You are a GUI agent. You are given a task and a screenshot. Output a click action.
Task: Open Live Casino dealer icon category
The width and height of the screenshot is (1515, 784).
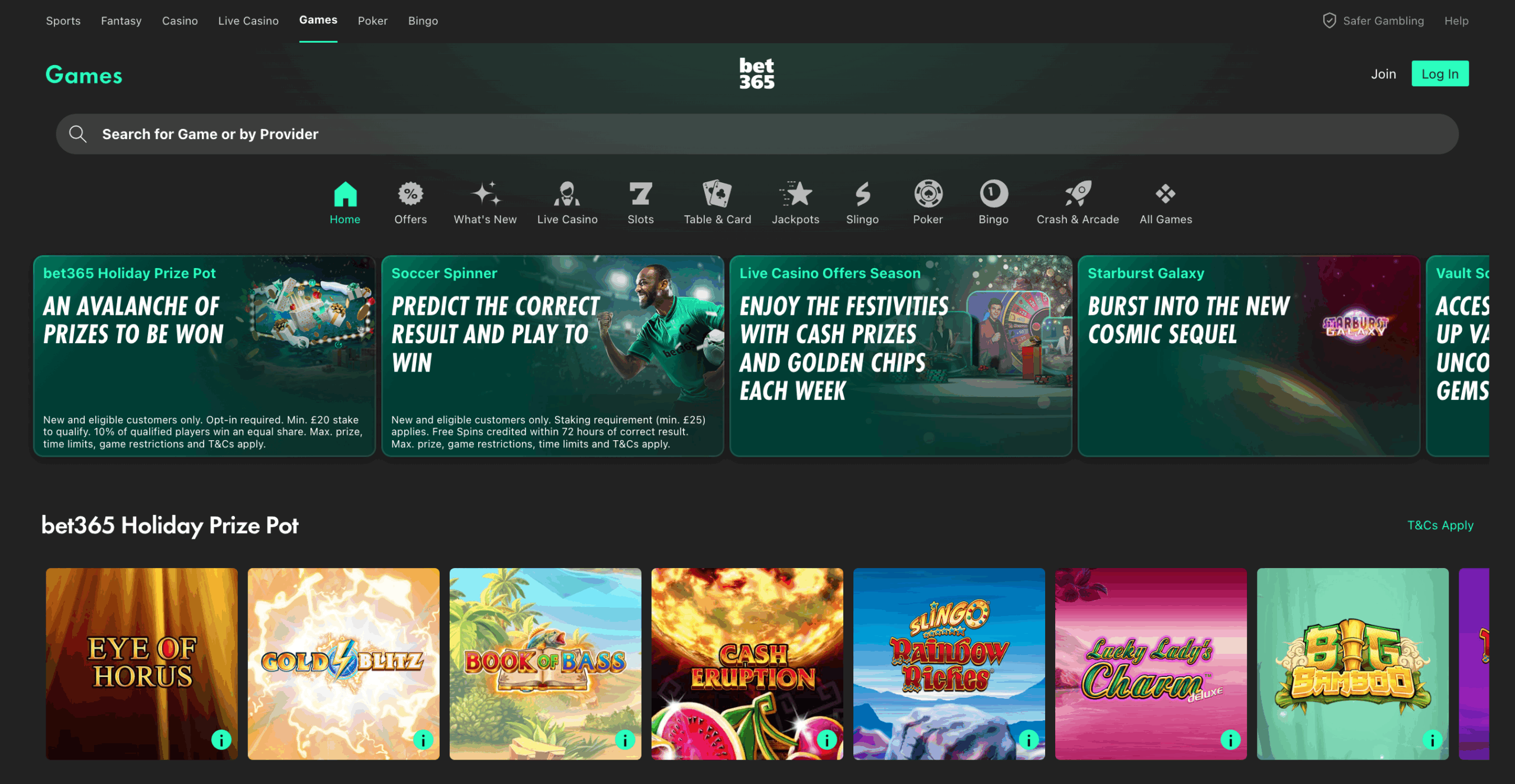tap(567, 194)
